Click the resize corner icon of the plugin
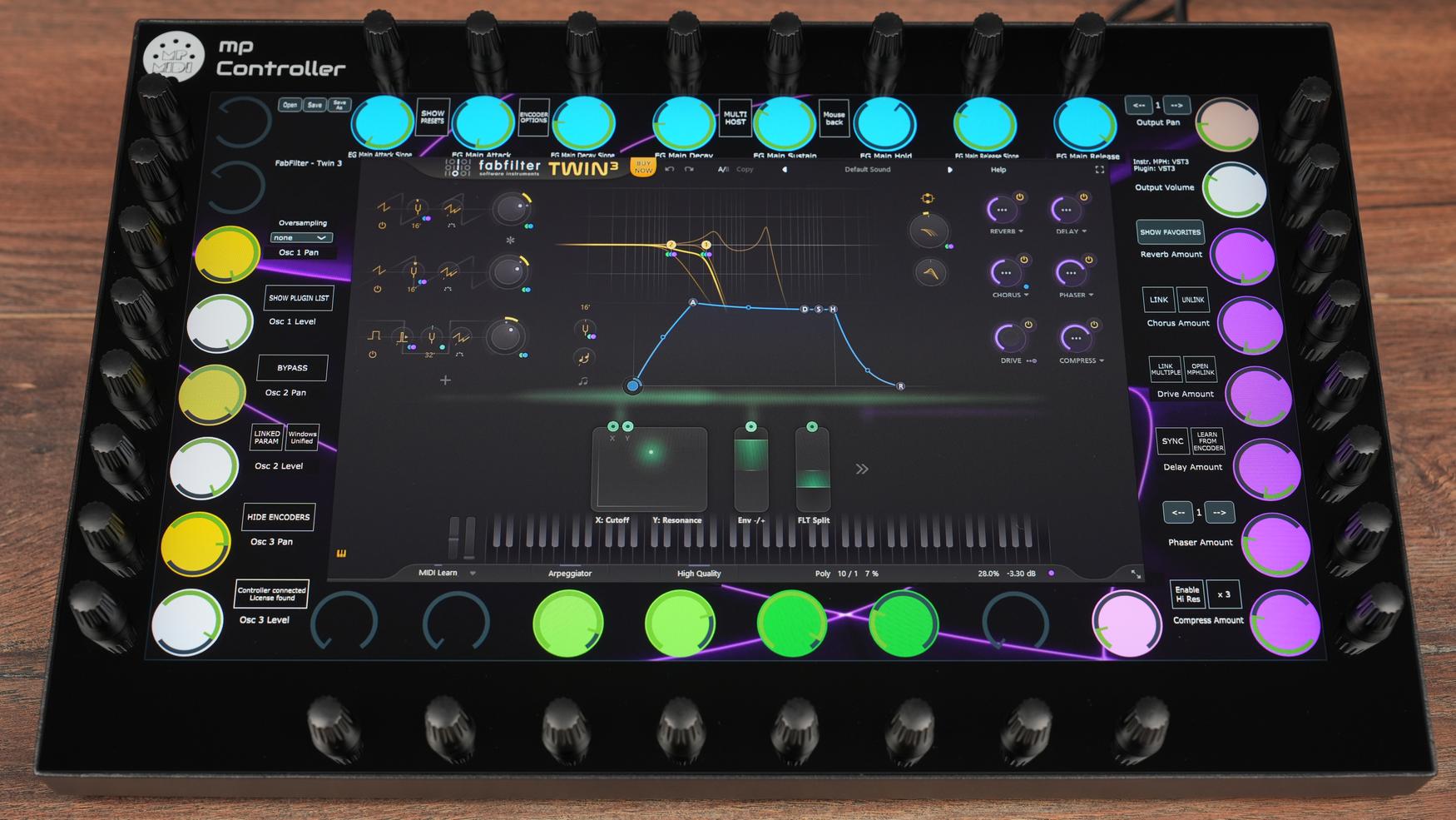 click(1136, 574)
